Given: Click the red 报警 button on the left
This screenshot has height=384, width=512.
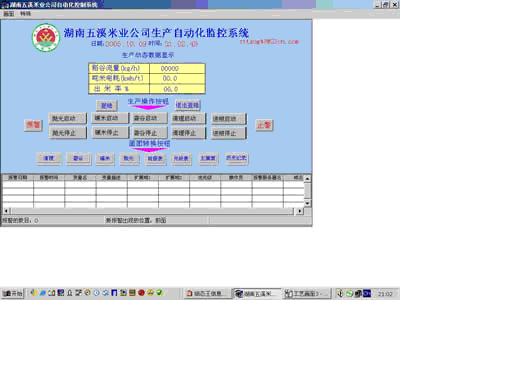Looking at the screenshot, I should [33, 125].
